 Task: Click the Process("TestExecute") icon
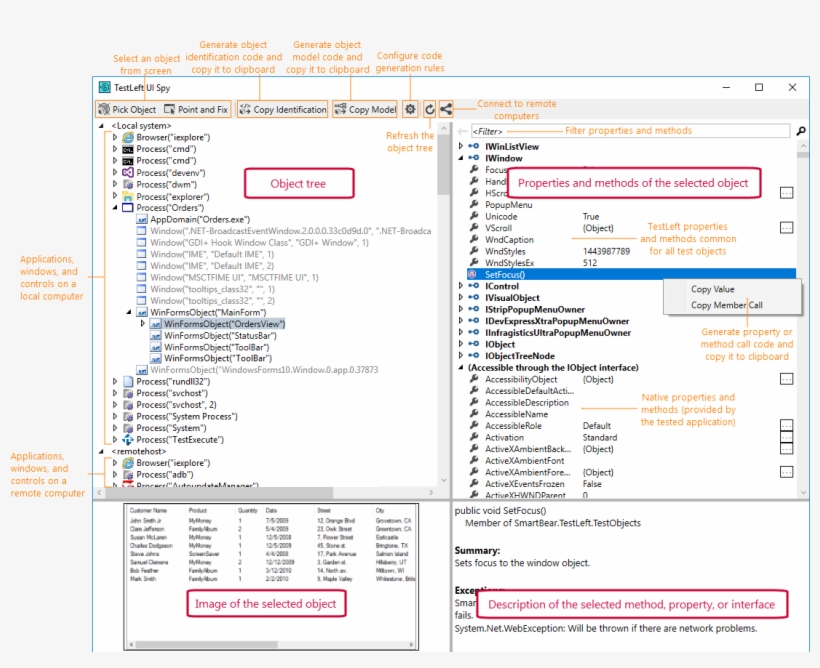(128, 439)
